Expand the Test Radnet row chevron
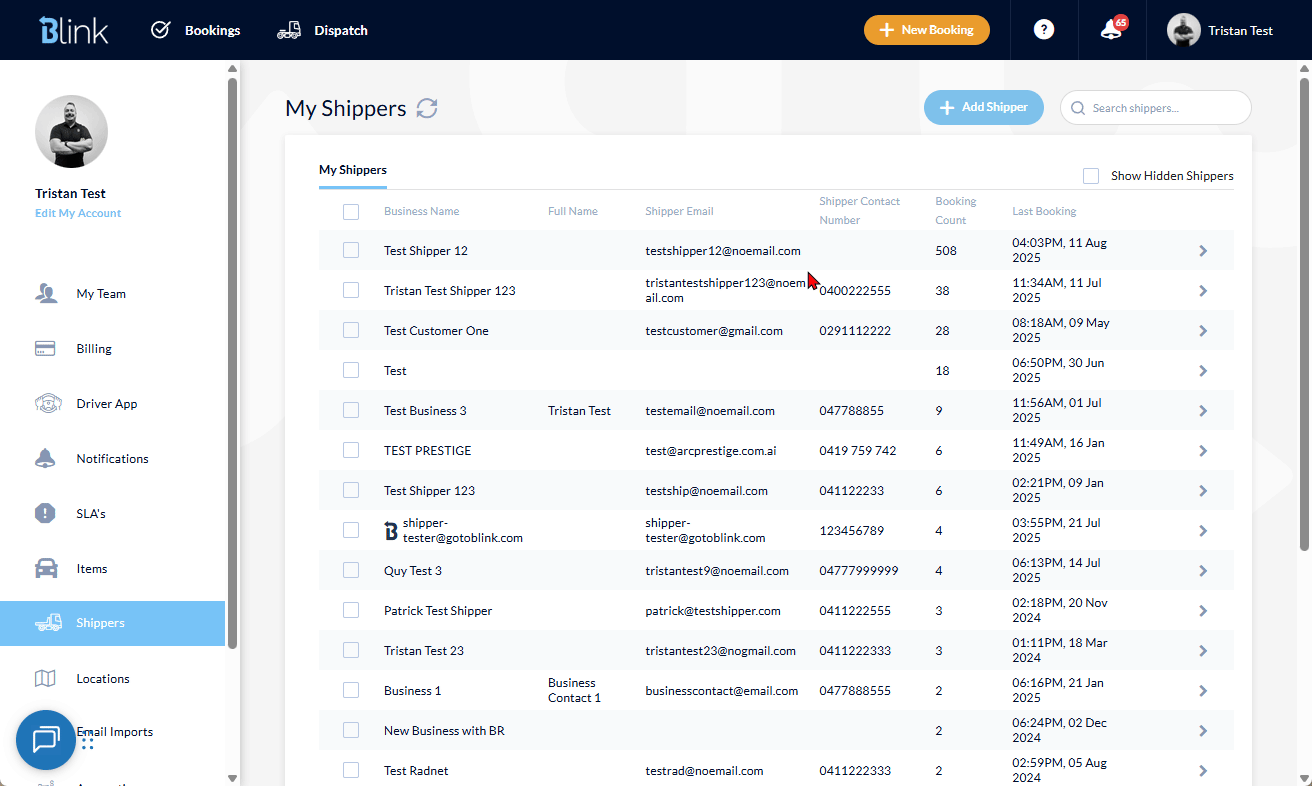This screenshot has height=786, width=1312. 1203,771
